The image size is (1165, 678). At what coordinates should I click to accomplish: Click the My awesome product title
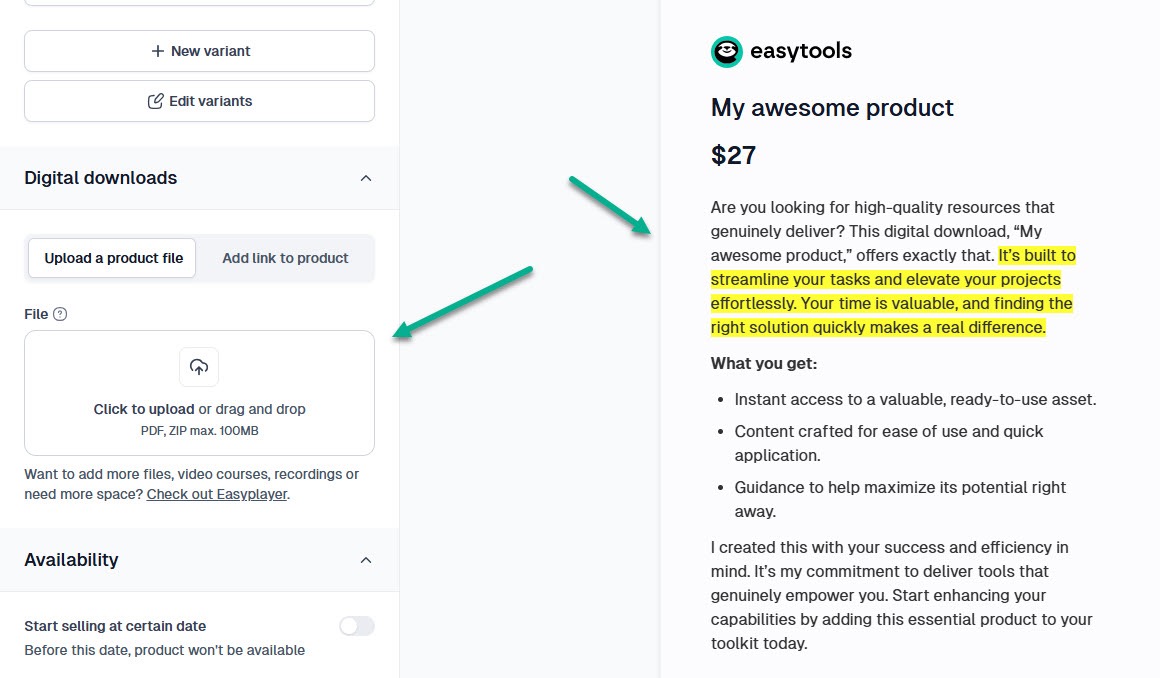(832, 108)
